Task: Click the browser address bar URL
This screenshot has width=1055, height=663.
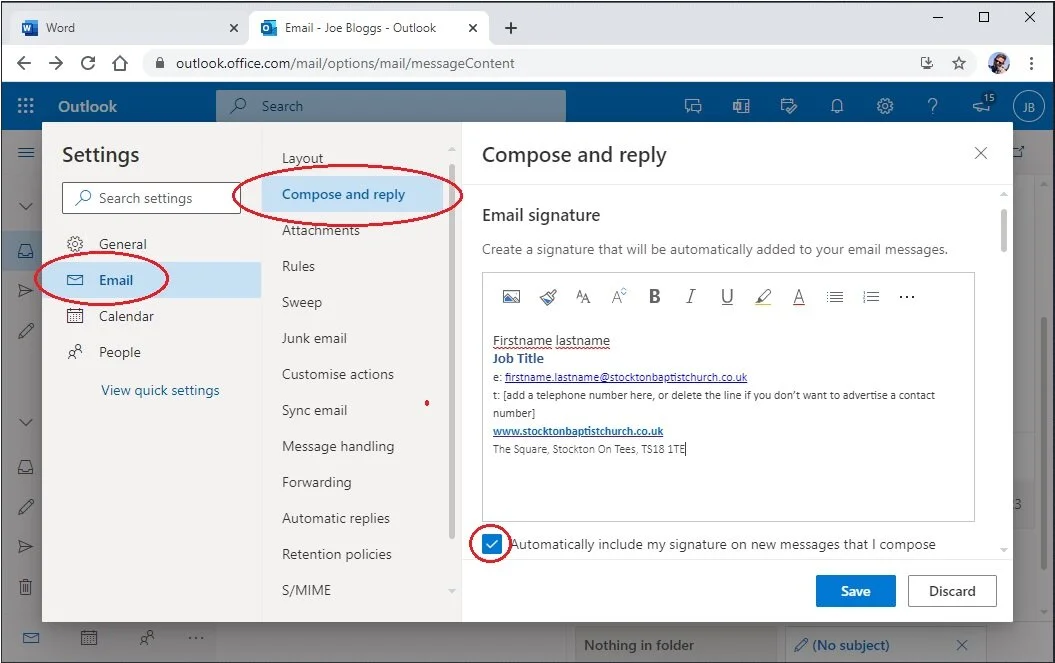Action: [x=345, y=63]
